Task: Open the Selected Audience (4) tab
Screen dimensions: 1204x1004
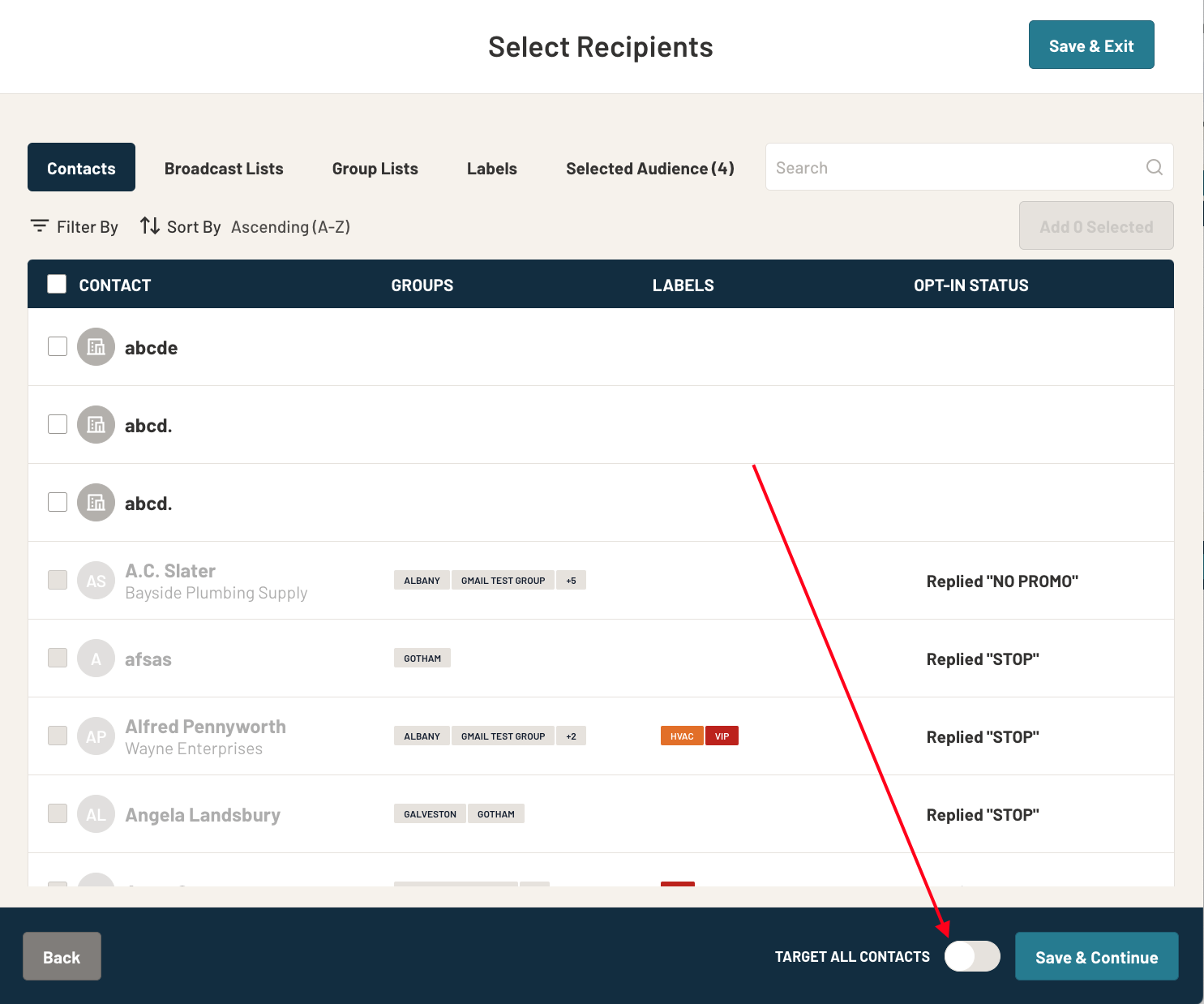Action: coord(649,168)
